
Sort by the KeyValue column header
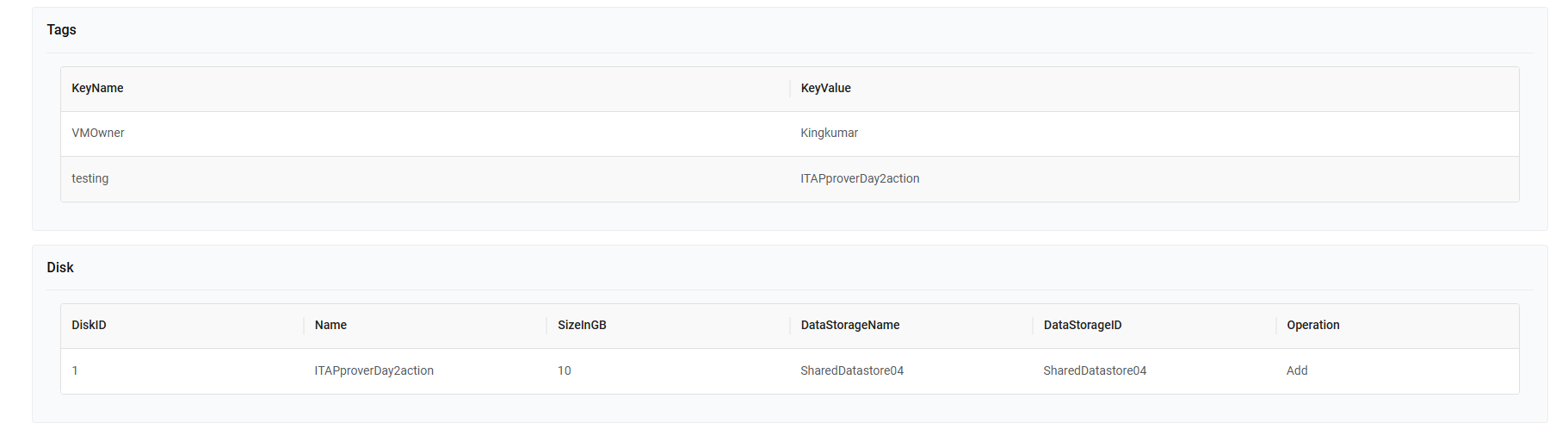(x=825, y=88)
